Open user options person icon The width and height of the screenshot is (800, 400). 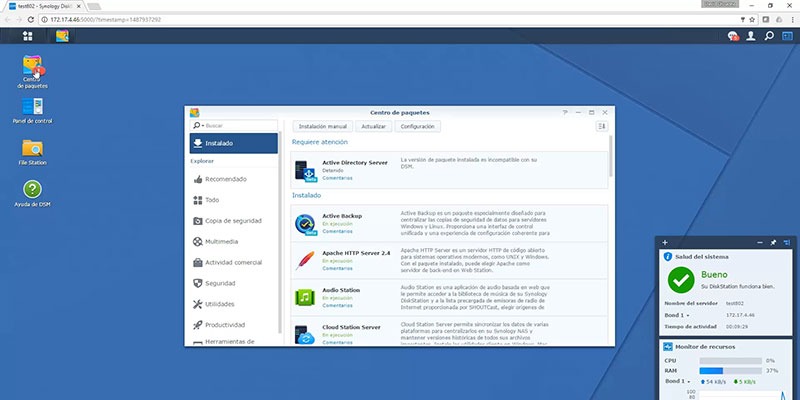(751, 36)
